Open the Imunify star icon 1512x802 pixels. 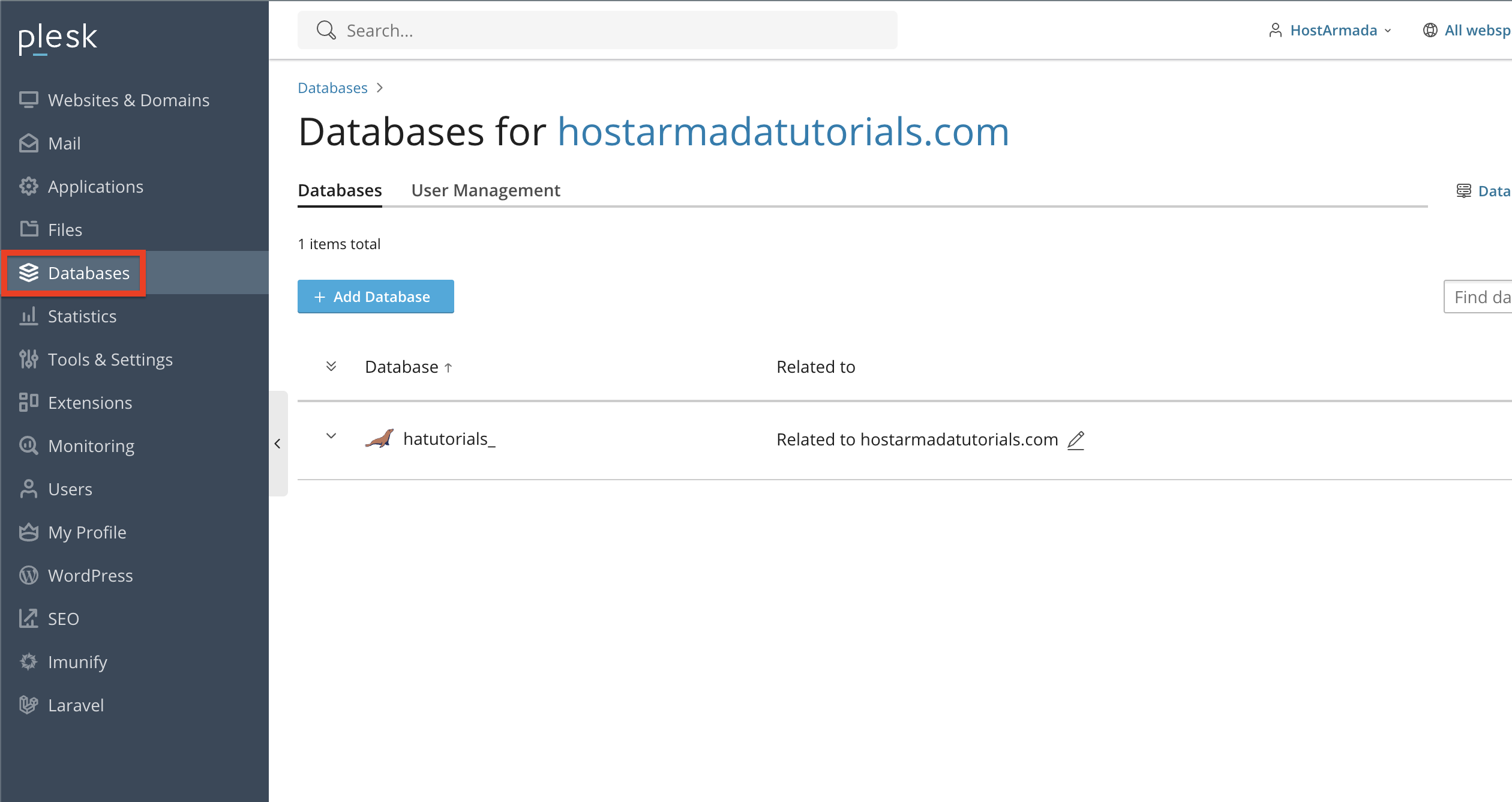[x=28, y=662]
